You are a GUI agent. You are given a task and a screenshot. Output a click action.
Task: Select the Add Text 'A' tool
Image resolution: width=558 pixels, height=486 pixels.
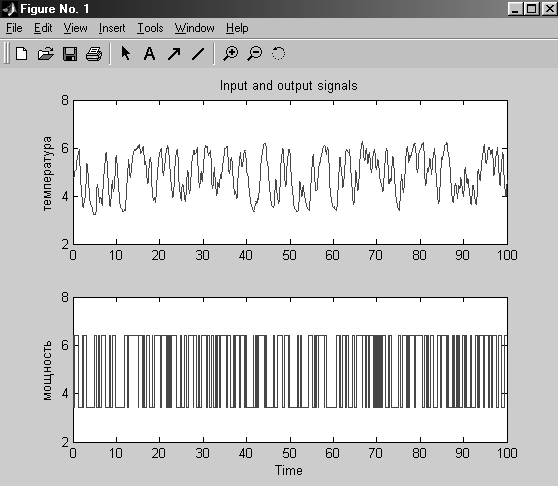149,54
